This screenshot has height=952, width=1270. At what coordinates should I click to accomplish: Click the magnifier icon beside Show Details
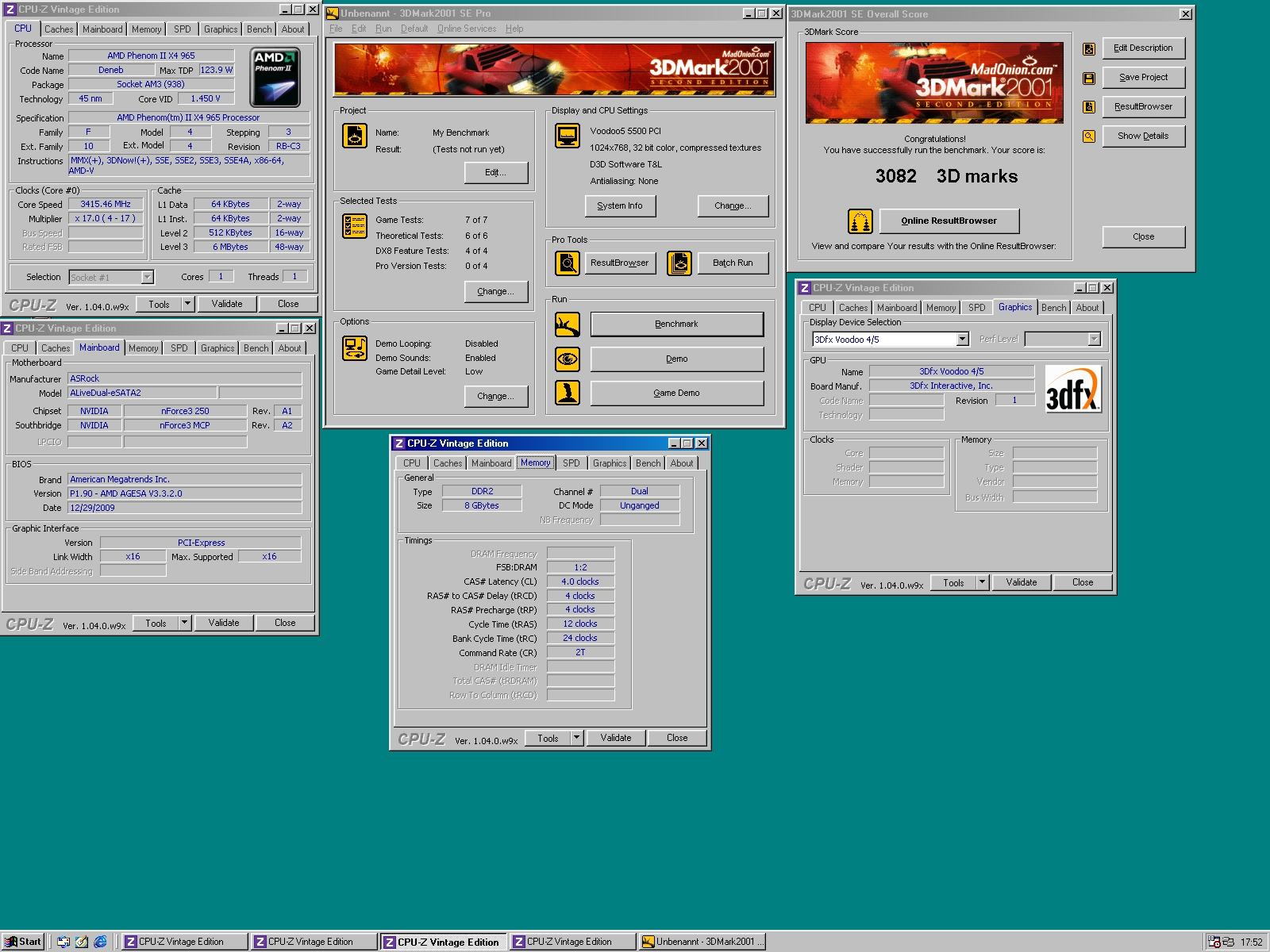1089,136
